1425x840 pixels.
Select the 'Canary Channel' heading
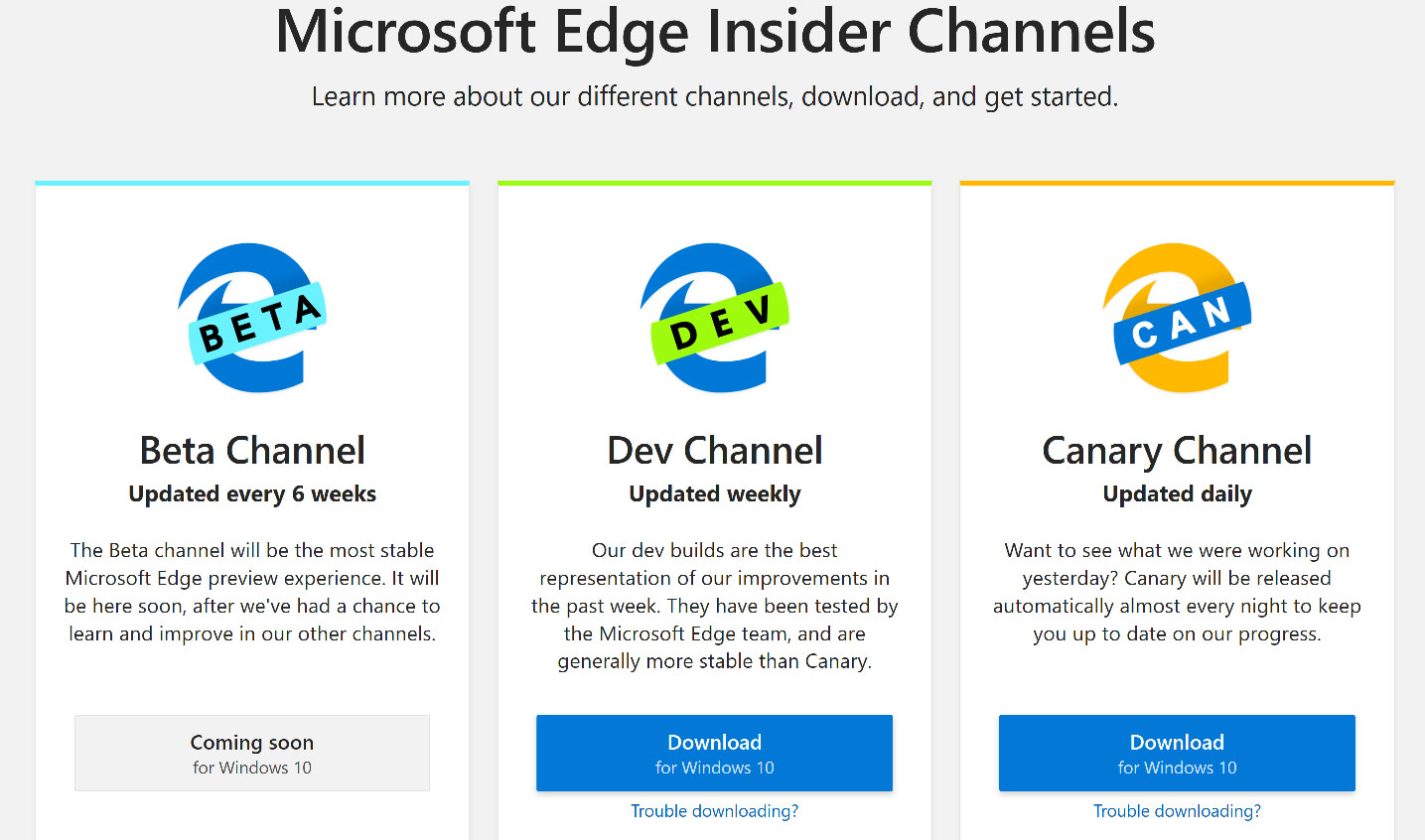point(1177,450)
